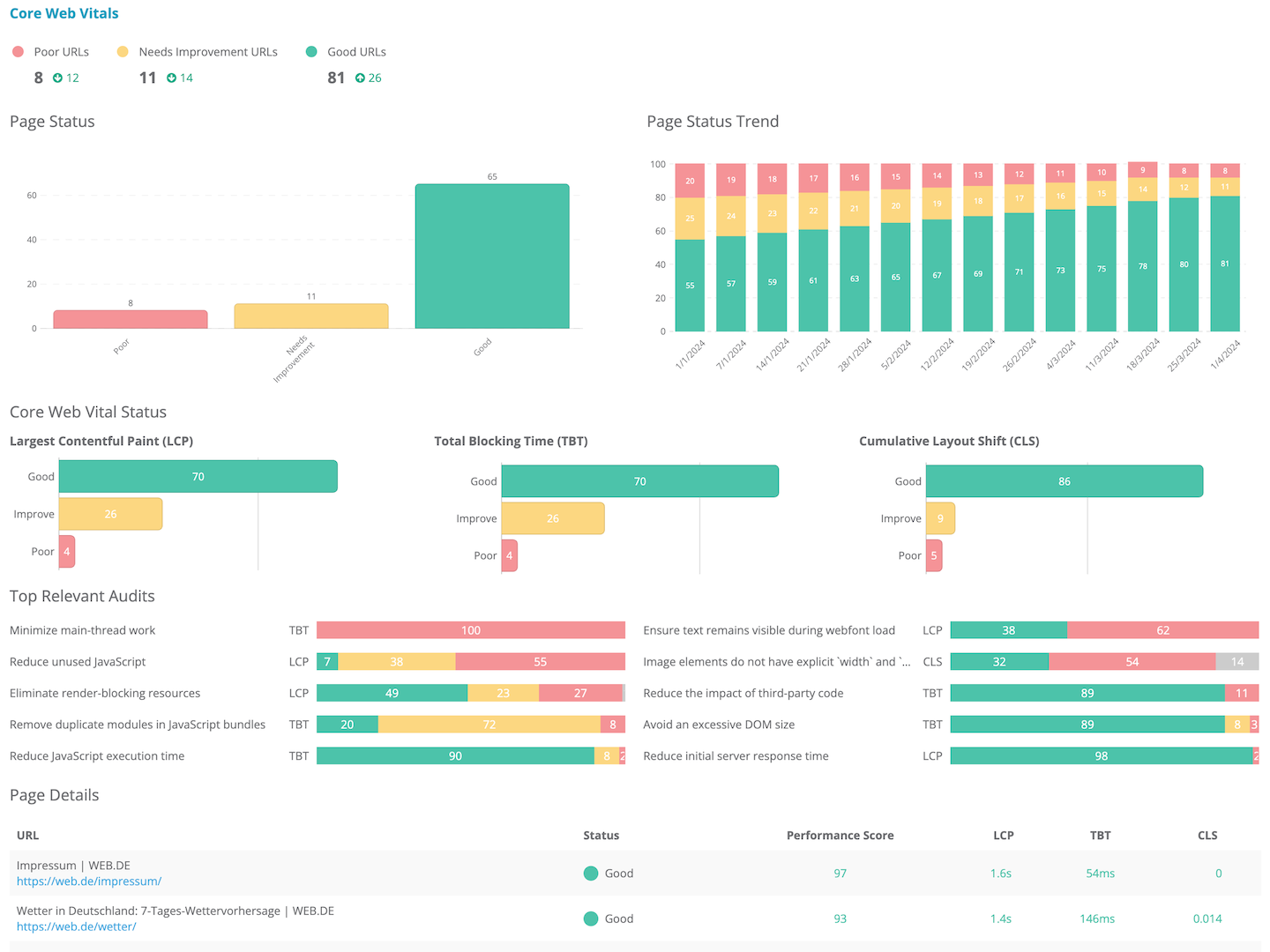Click the Good URLs change arrow icon
The height and width of the screenshot is (952, 1270).
click(360, 78)
